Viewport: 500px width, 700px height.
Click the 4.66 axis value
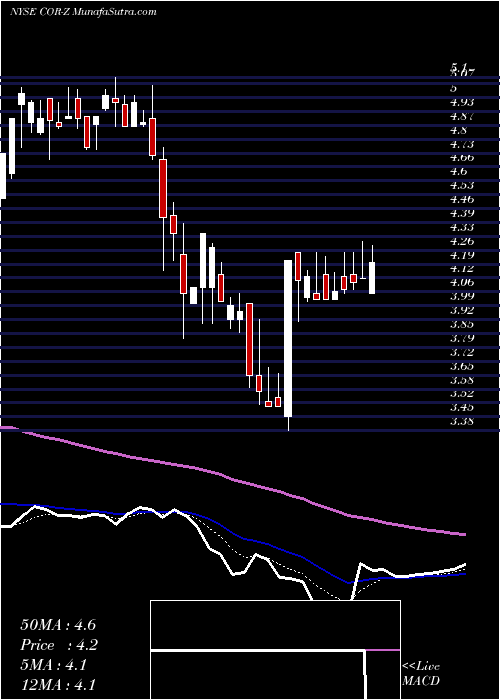(x=462, y=157)
